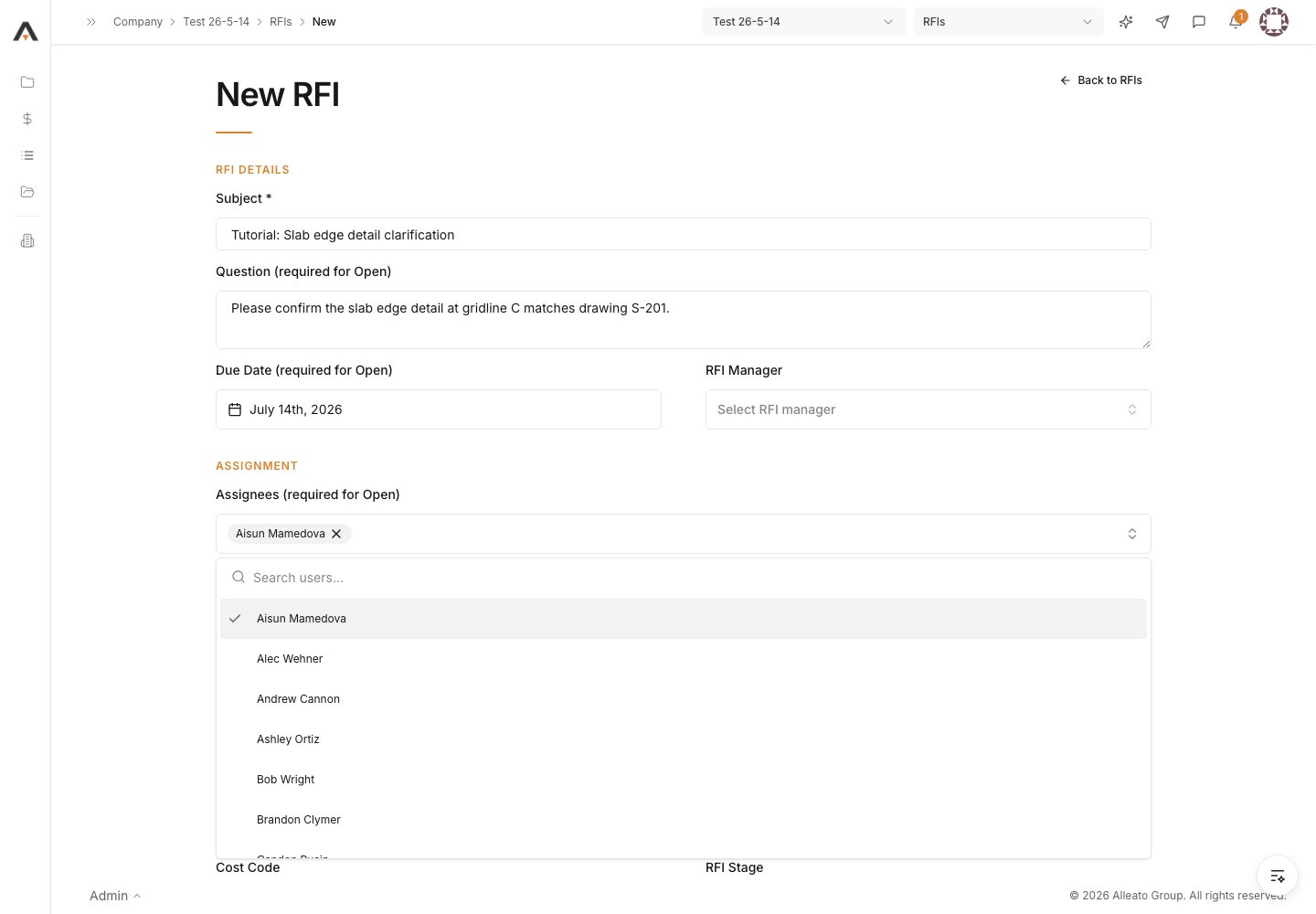Screen dimensions: 1316x914
Task: Click the Subject input field
Action: (x=683, y=234)
